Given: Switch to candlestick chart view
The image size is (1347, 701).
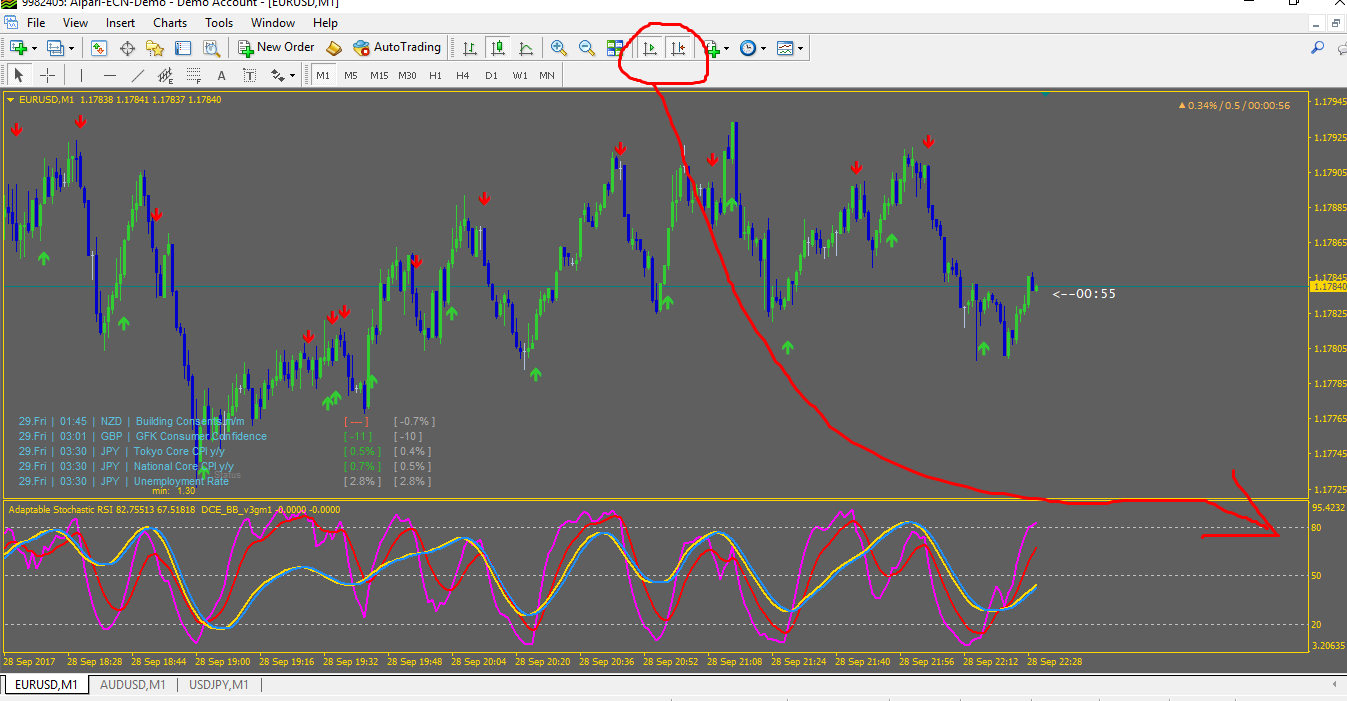Looking at the screenshot, I should (x=497, y=47).
